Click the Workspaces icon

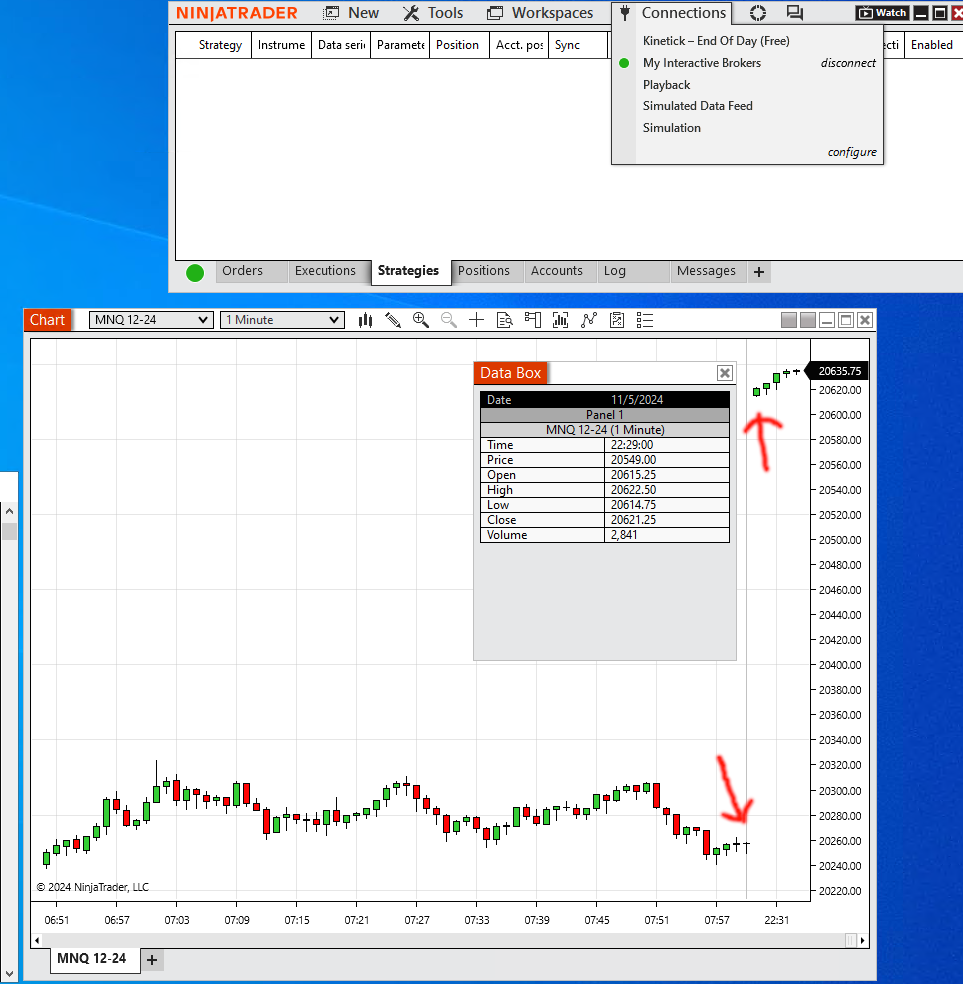tap(495, 13)
